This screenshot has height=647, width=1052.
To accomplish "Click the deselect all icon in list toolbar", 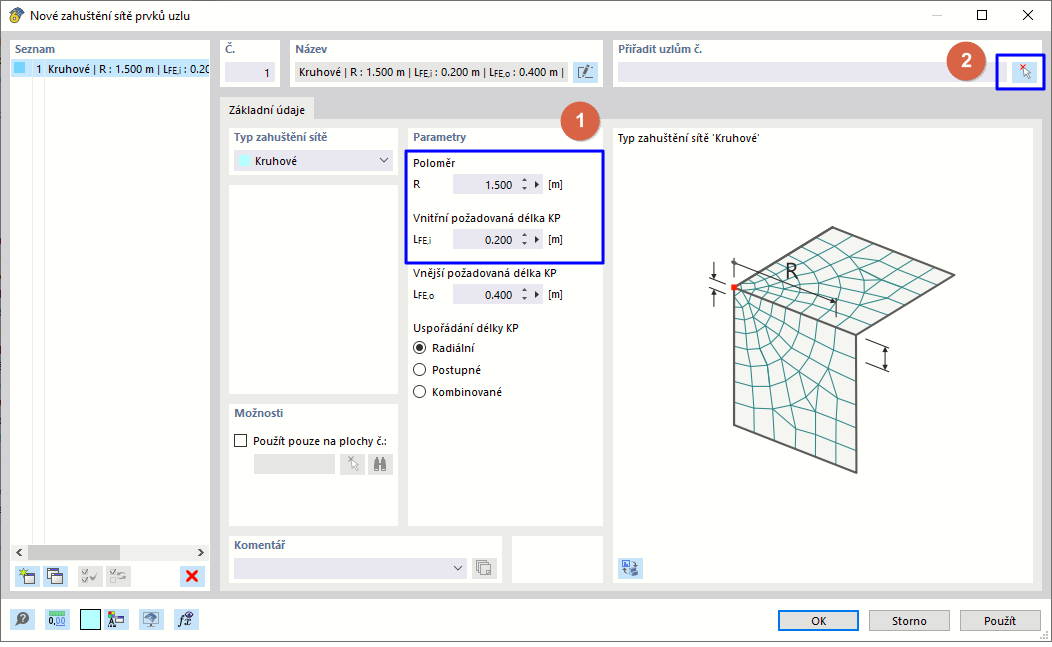I will [118, 576].
